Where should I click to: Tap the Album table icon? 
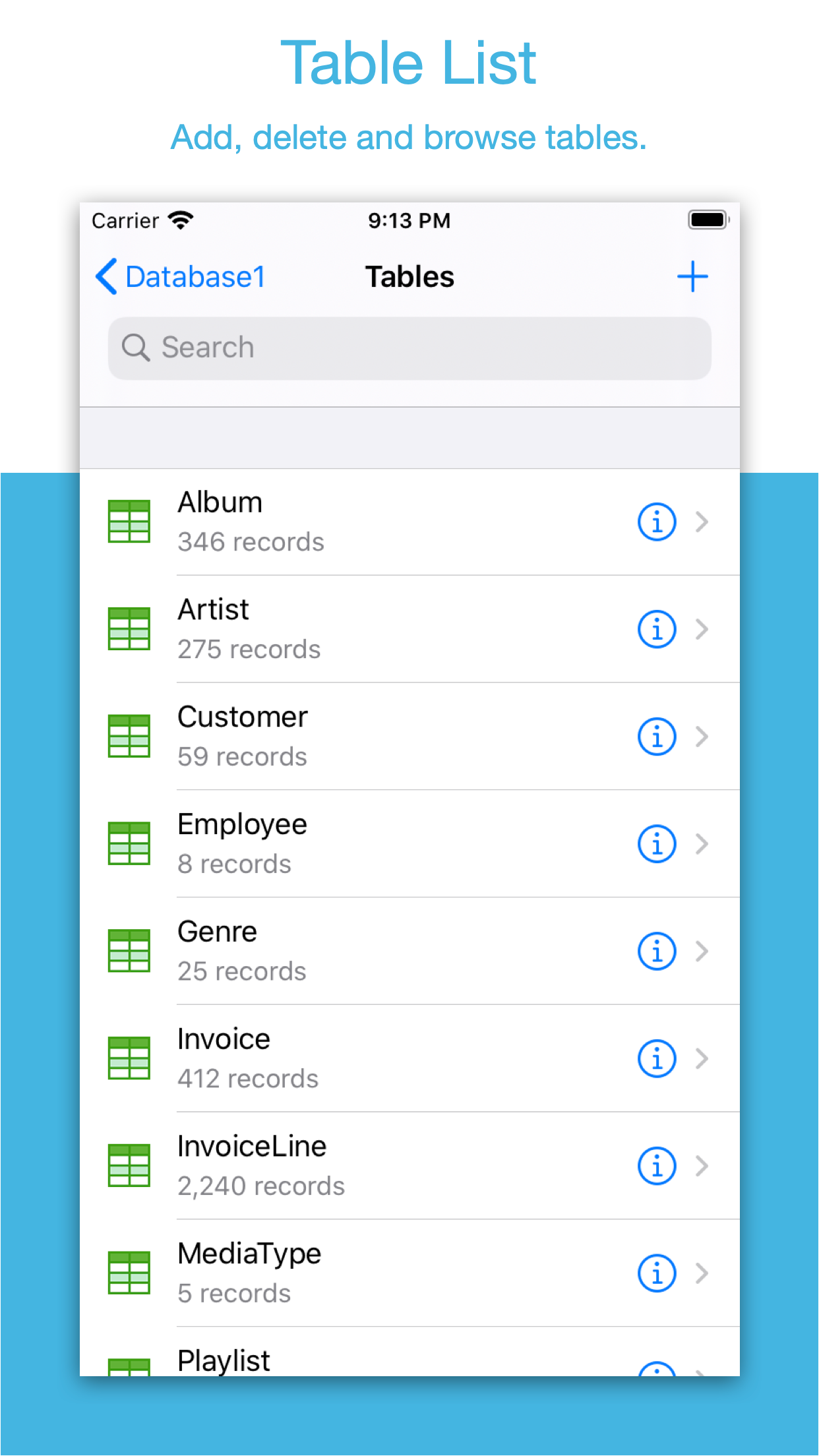pos(129,521)
